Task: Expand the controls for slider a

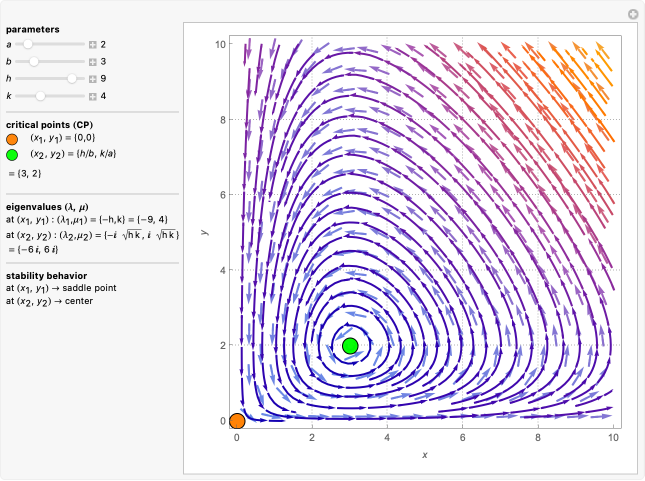Action: coord(92,45)
